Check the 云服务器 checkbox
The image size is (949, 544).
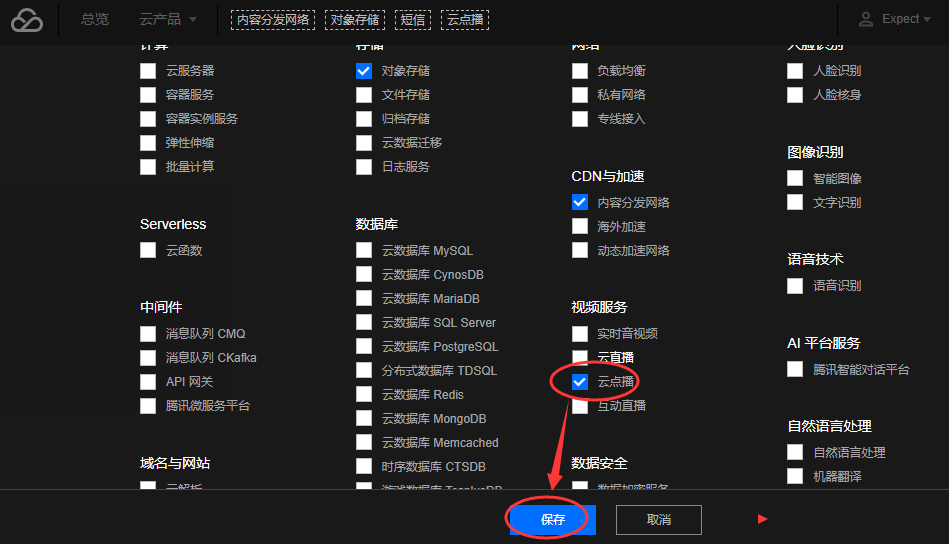pos(148,71)
